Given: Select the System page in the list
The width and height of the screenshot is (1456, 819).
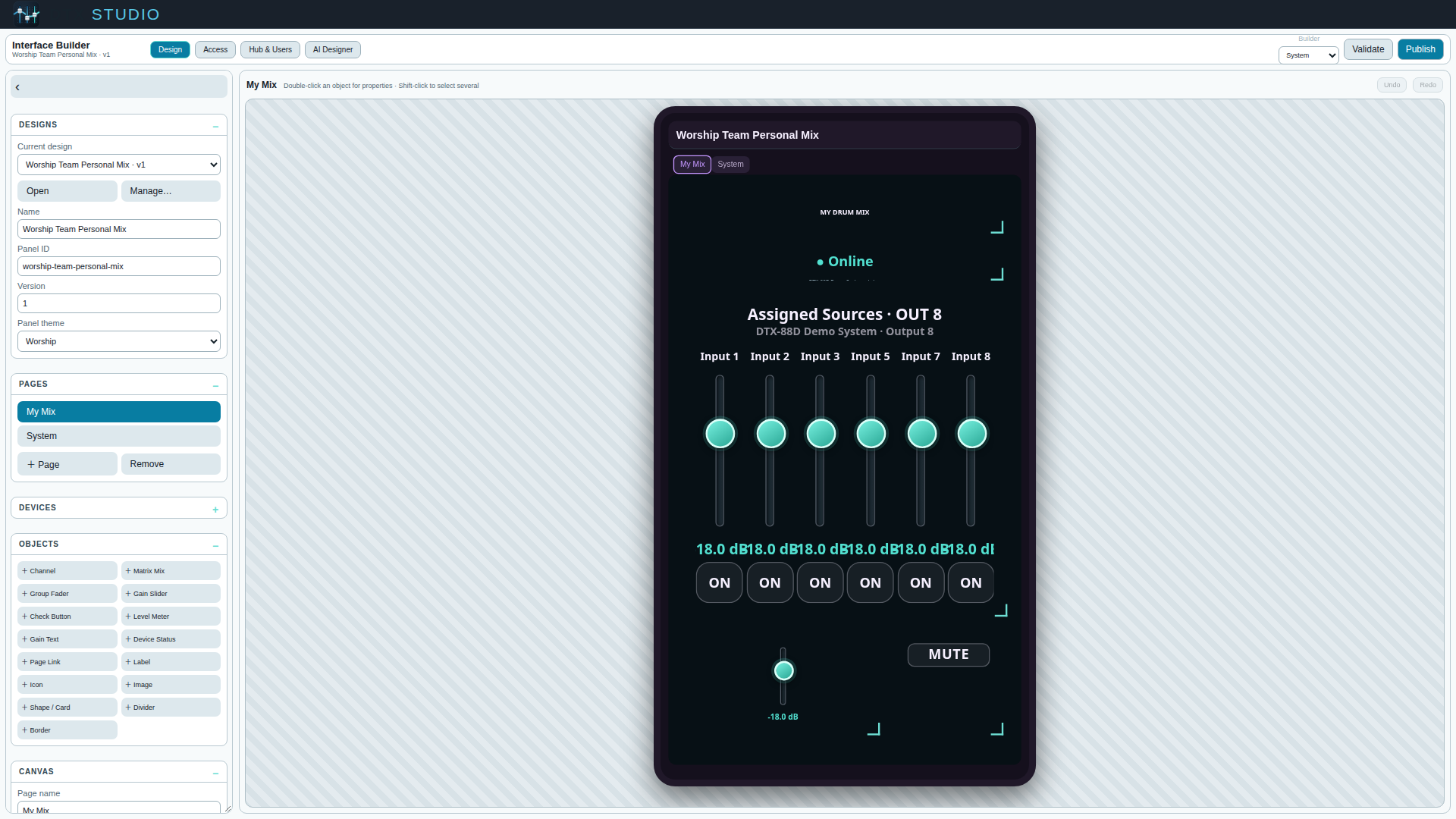Looking at the screenshot, I should pos(119,436).
